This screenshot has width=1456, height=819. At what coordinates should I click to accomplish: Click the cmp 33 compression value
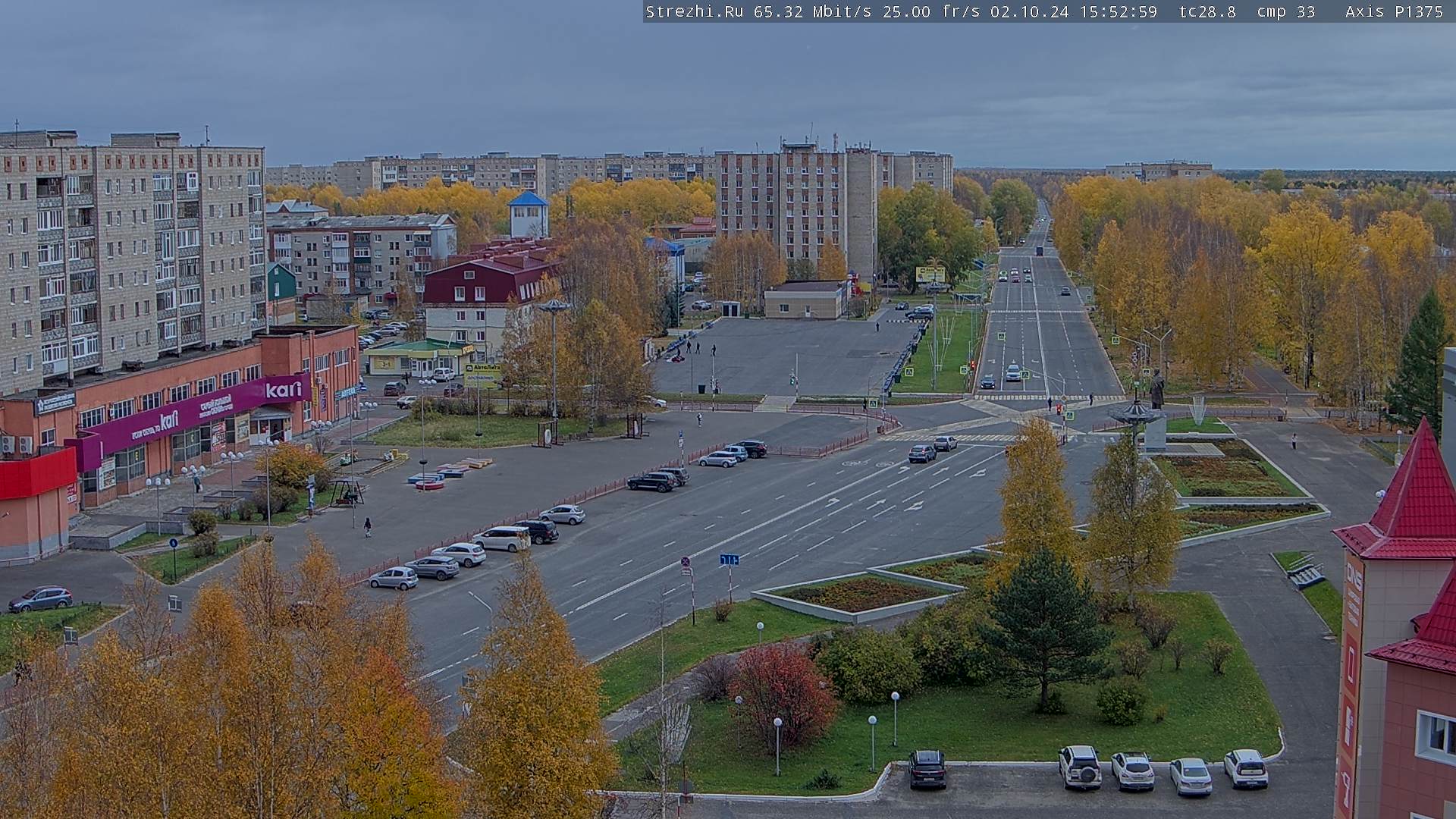pyautogui.click(x=1286, y=11)
